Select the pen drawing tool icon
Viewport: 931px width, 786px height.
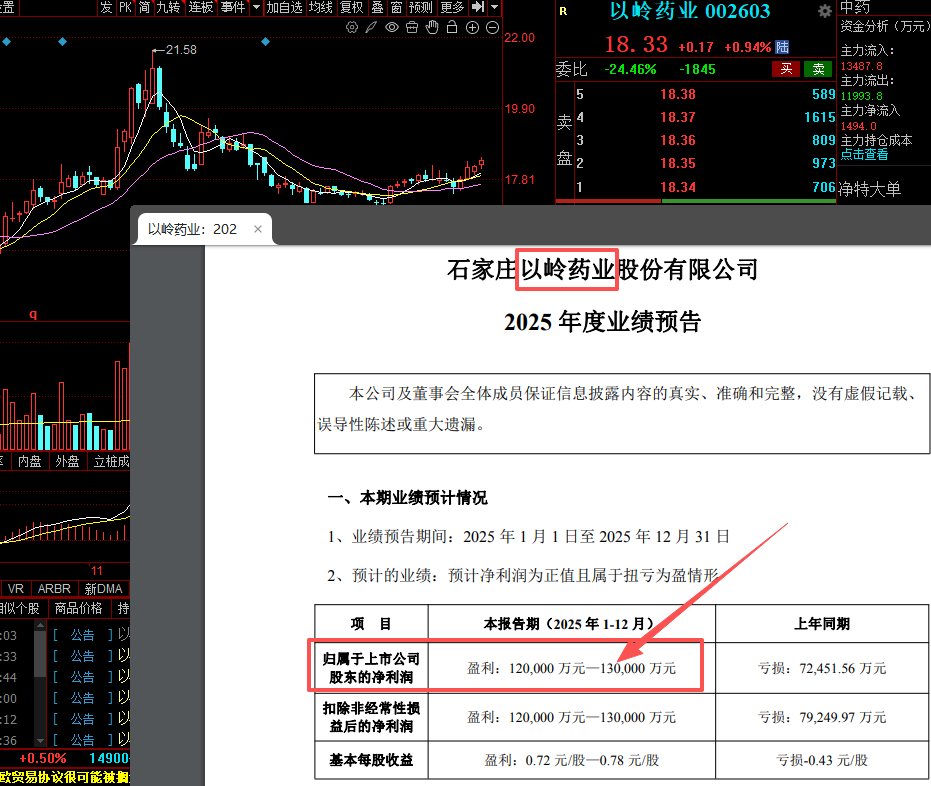tap(372, 28)
